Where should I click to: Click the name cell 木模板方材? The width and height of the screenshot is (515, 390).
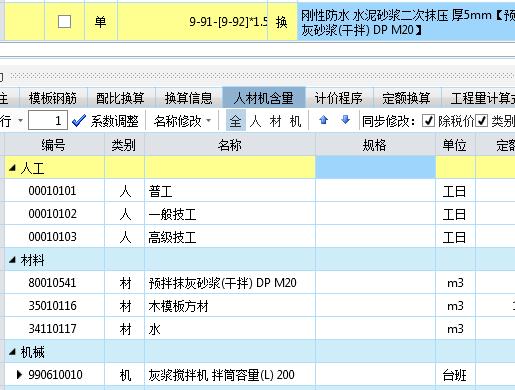click(x=230, y=306)
